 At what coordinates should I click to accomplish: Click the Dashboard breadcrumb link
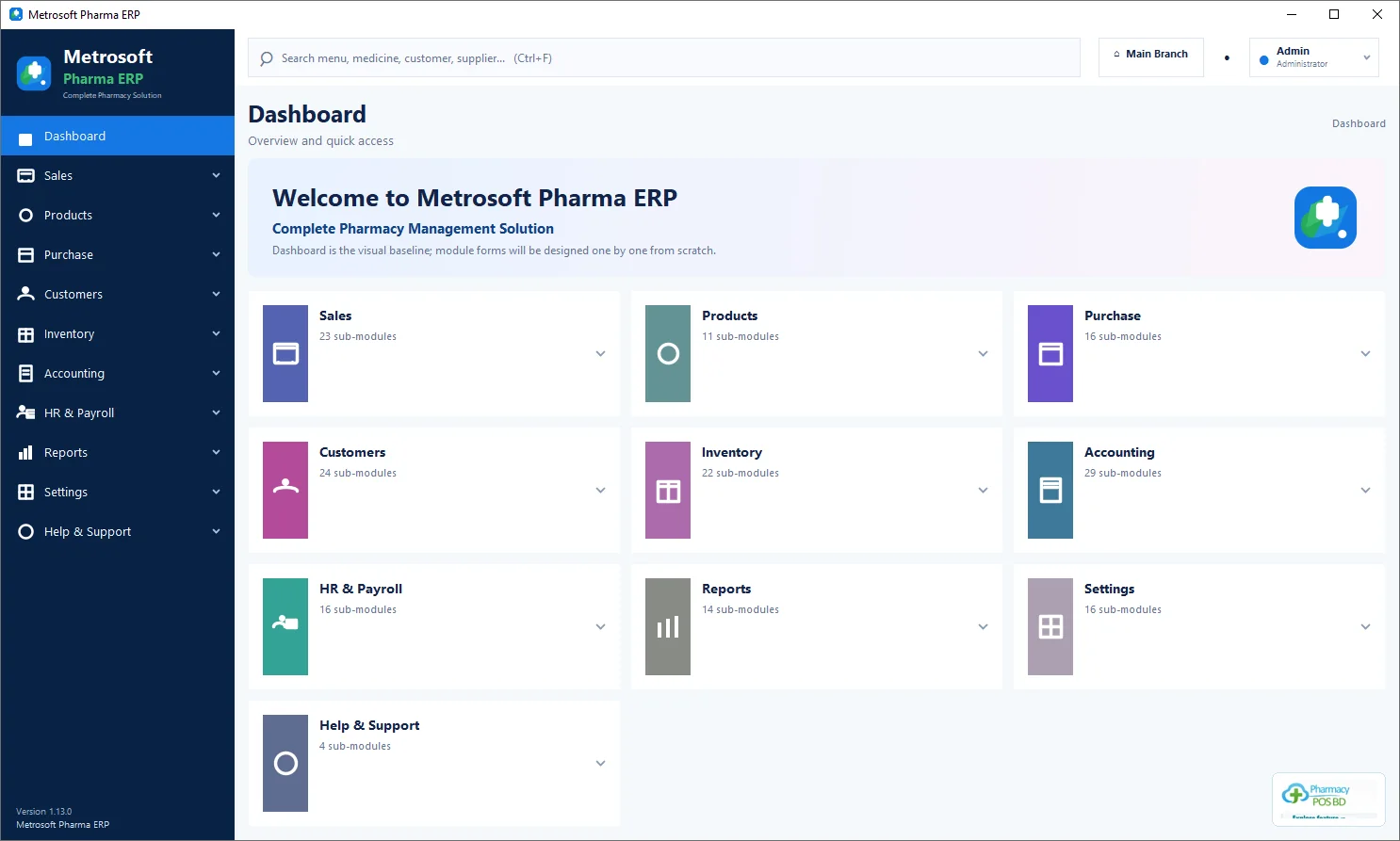click(1359, 123)
